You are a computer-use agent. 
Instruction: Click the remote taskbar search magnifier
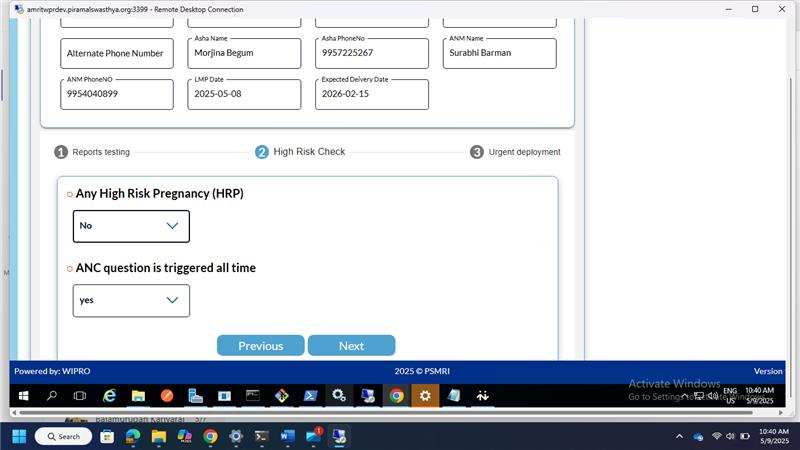coord(52,396)
